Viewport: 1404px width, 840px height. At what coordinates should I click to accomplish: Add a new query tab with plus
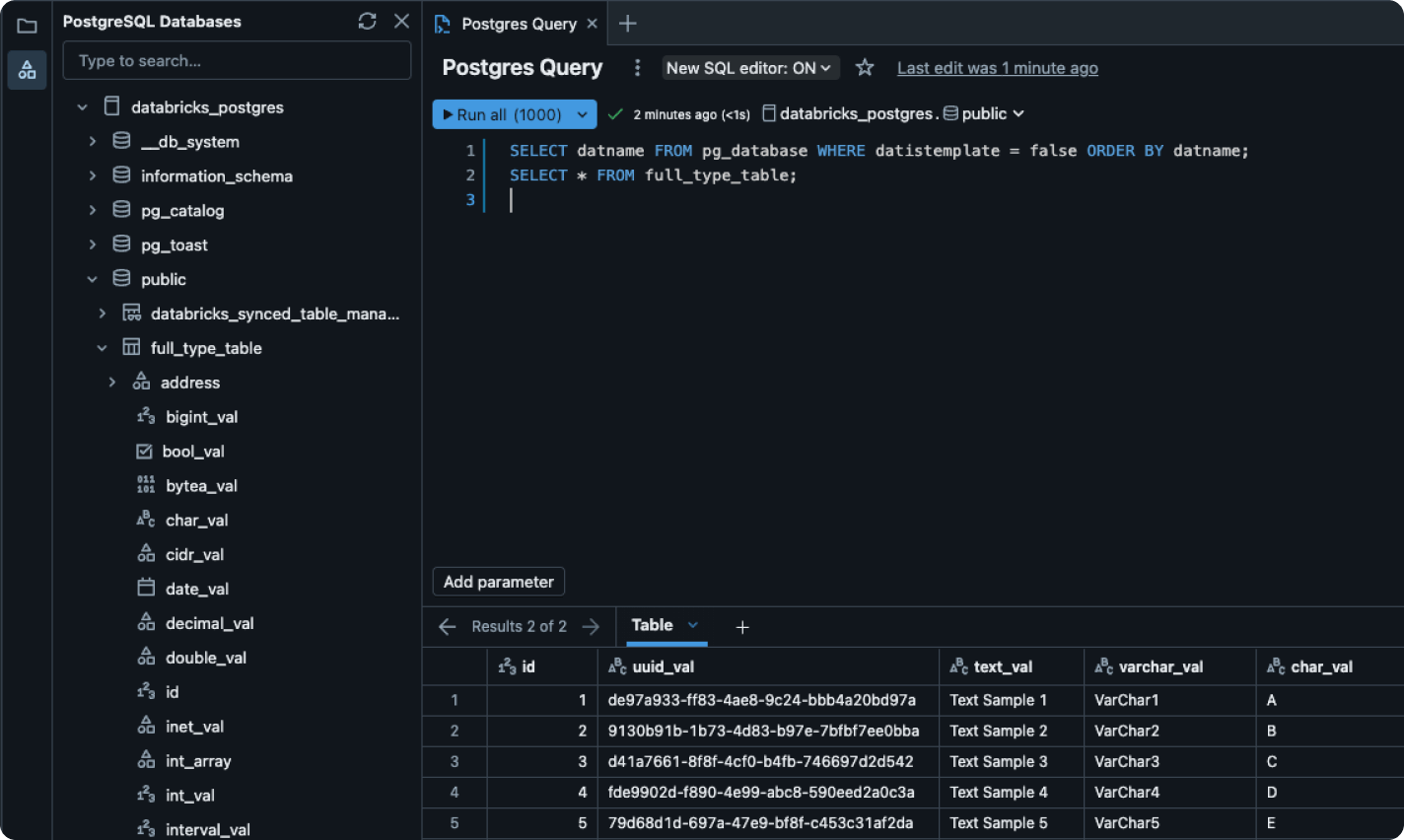pyautogui.click(x=628, y=24)
